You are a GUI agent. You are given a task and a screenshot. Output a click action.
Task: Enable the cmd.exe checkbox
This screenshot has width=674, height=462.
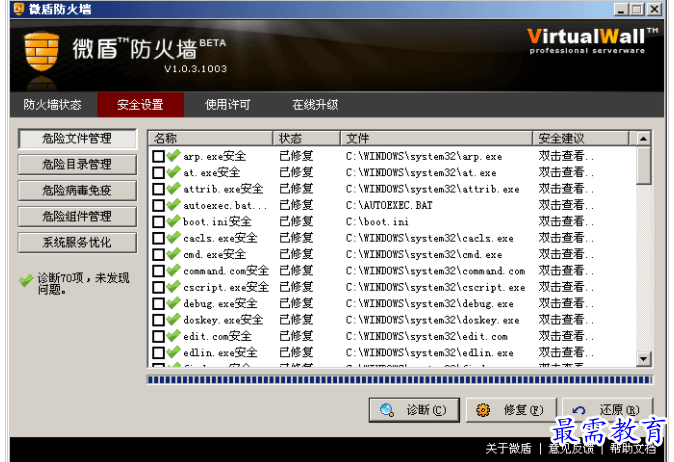pos(158,254)
